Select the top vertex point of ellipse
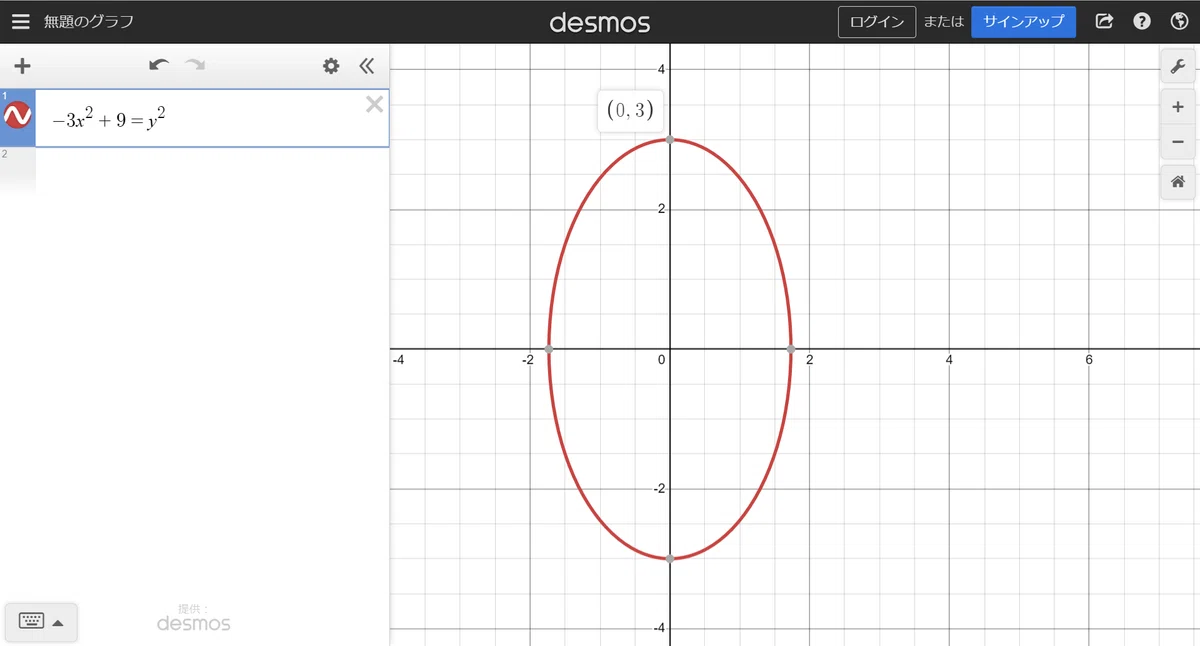Image resolution: width=1200 pixels, height=646 pixels. point(670,140)
